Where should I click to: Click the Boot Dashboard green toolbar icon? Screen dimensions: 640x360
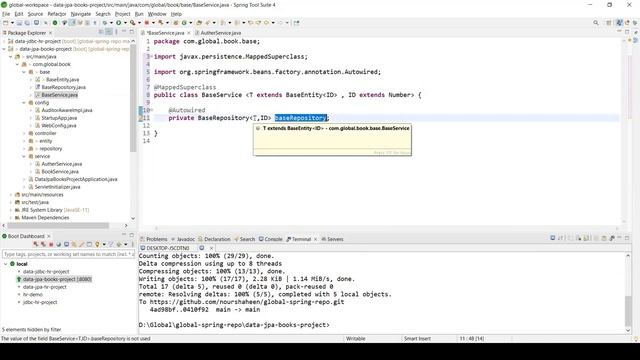[55, 23]
